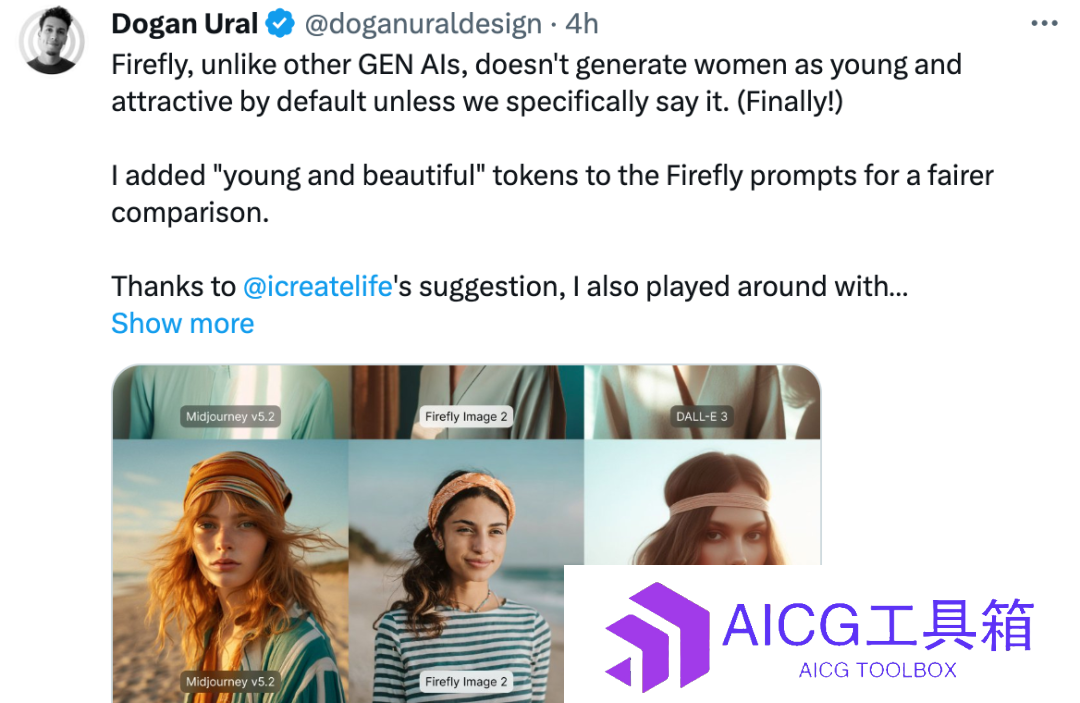The width and height of the screenshot is (1080, 703).
Task: Click the top Midjourney v5.2 label
Action: coord(230,417)
